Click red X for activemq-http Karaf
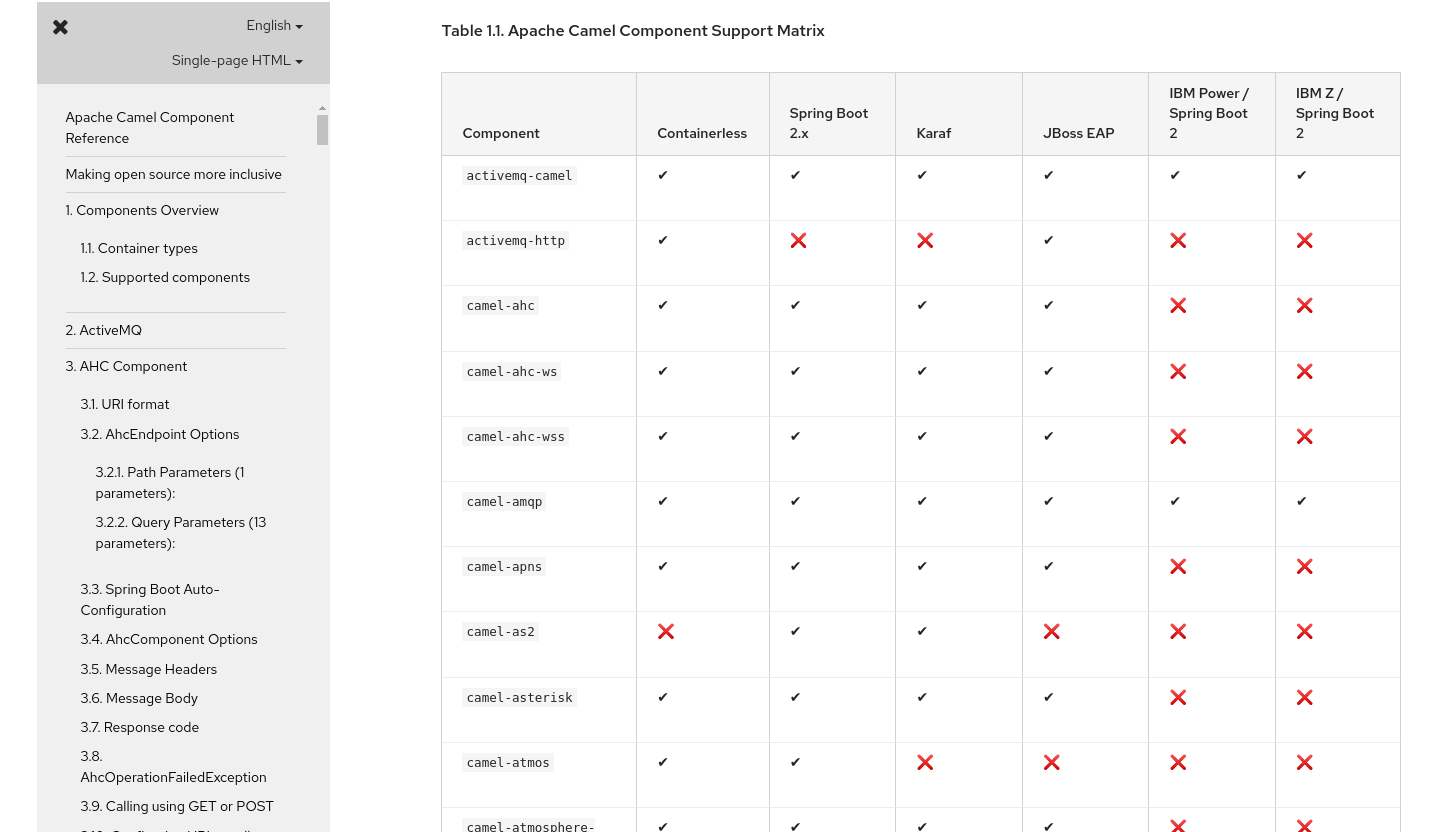Screen dimensions: 1447x832 tap(925, 240)
